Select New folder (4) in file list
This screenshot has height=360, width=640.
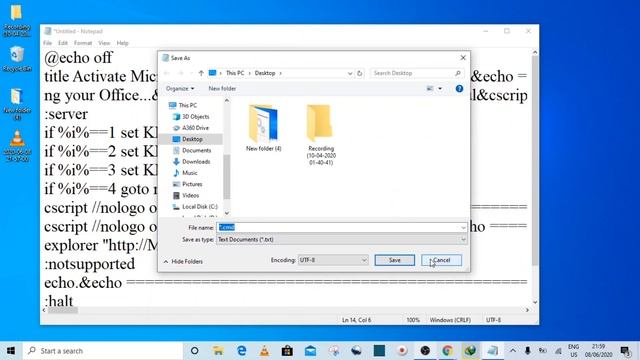pos(263,128)
